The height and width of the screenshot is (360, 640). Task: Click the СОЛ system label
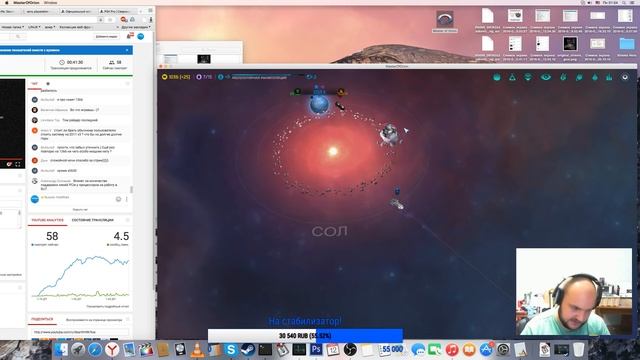click(x=329, y=231)
